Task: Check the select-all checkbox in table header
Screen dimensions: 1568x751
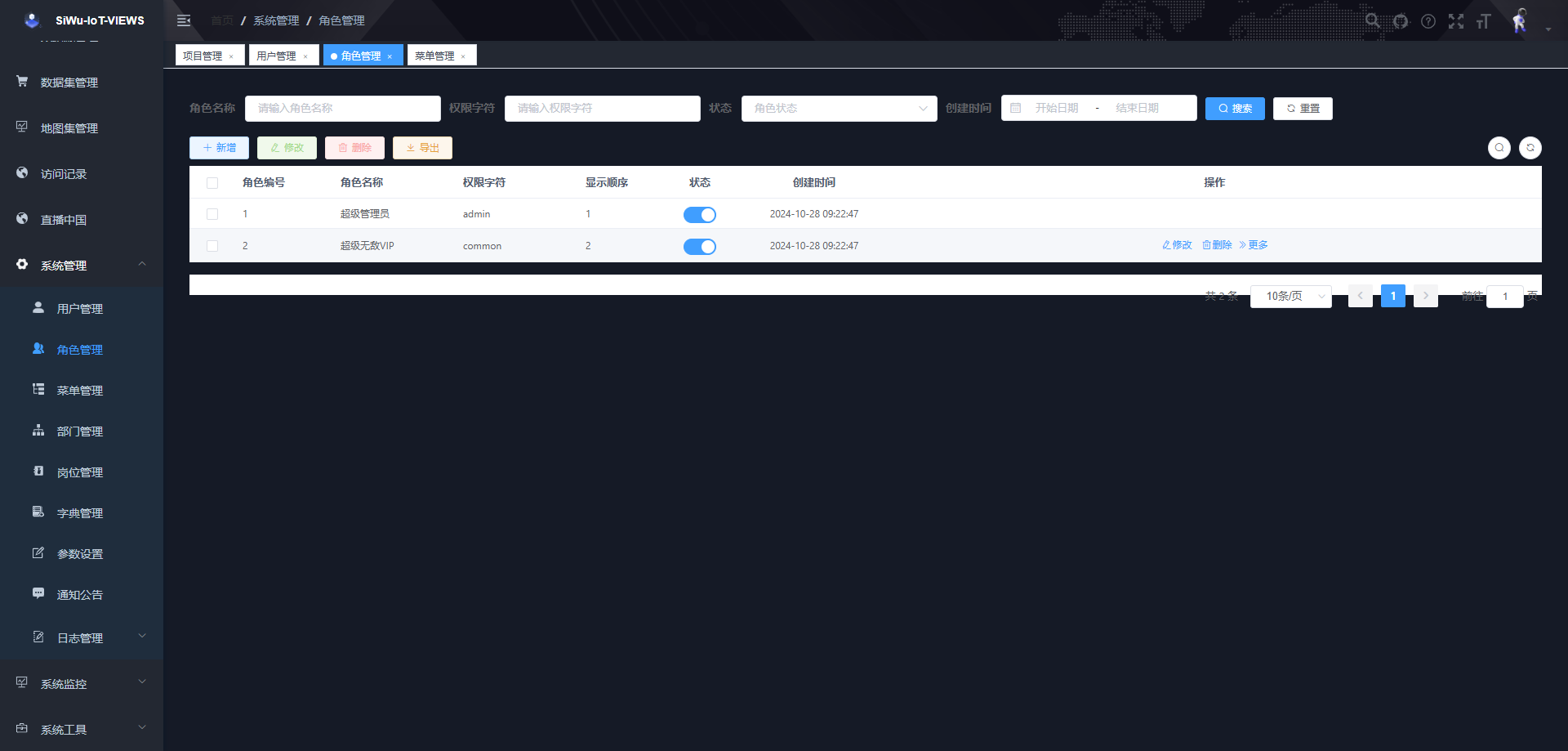Action: [212, 183]
